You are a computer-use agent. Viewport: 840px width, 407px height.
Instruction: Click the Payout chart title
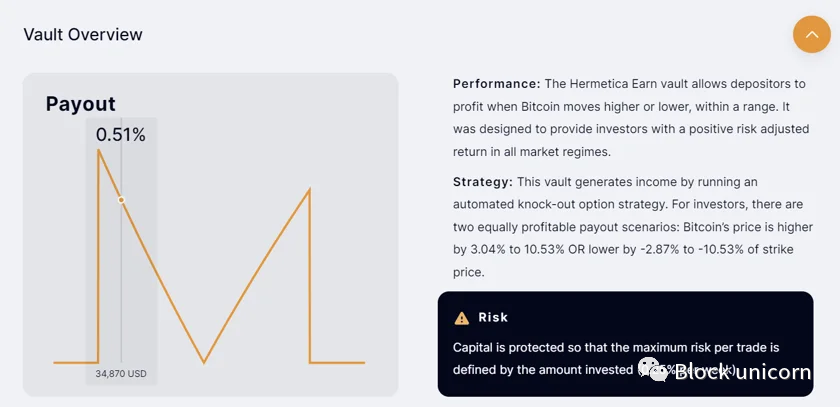coord(81,104)
